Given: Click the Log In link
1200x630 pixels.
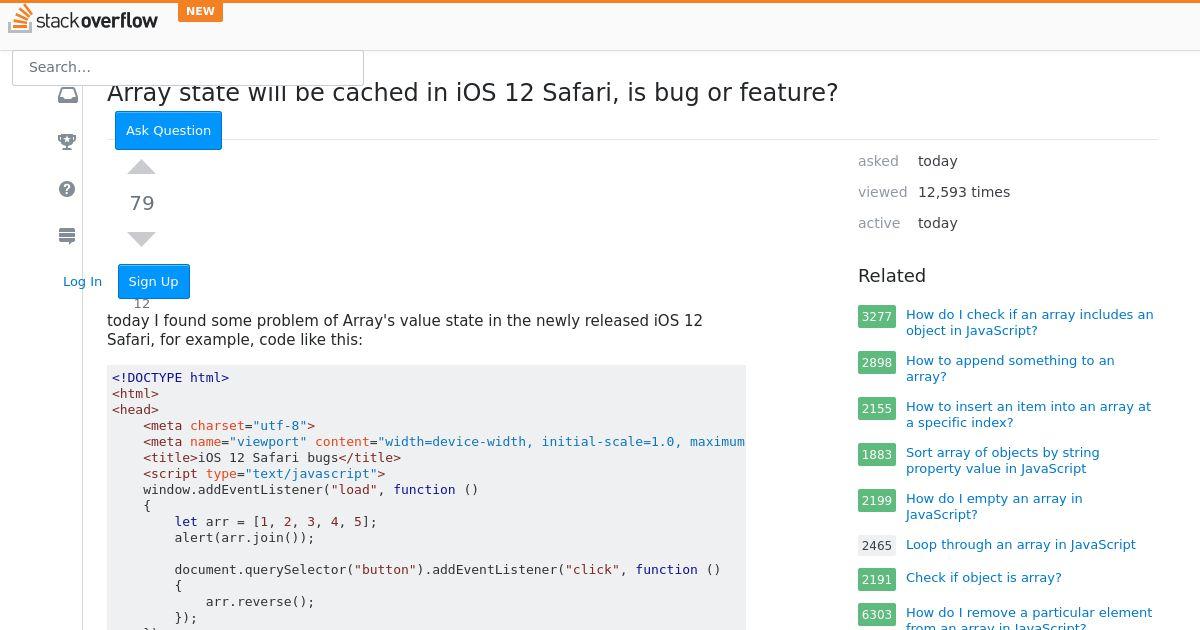Looking at the screenshot, I should pyautogui.click(x=82, y=281).
